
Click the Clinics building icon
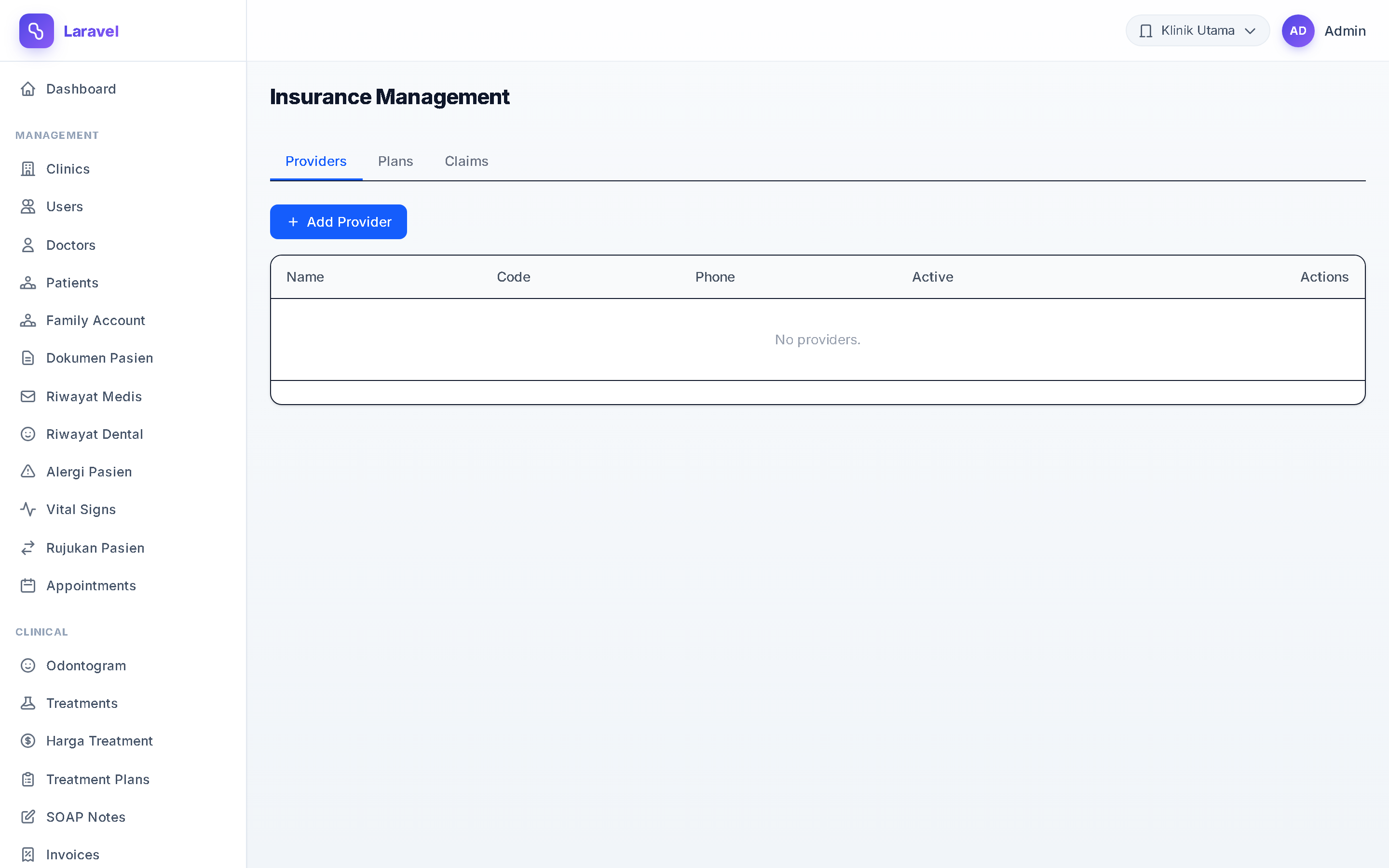click(28, 169)
